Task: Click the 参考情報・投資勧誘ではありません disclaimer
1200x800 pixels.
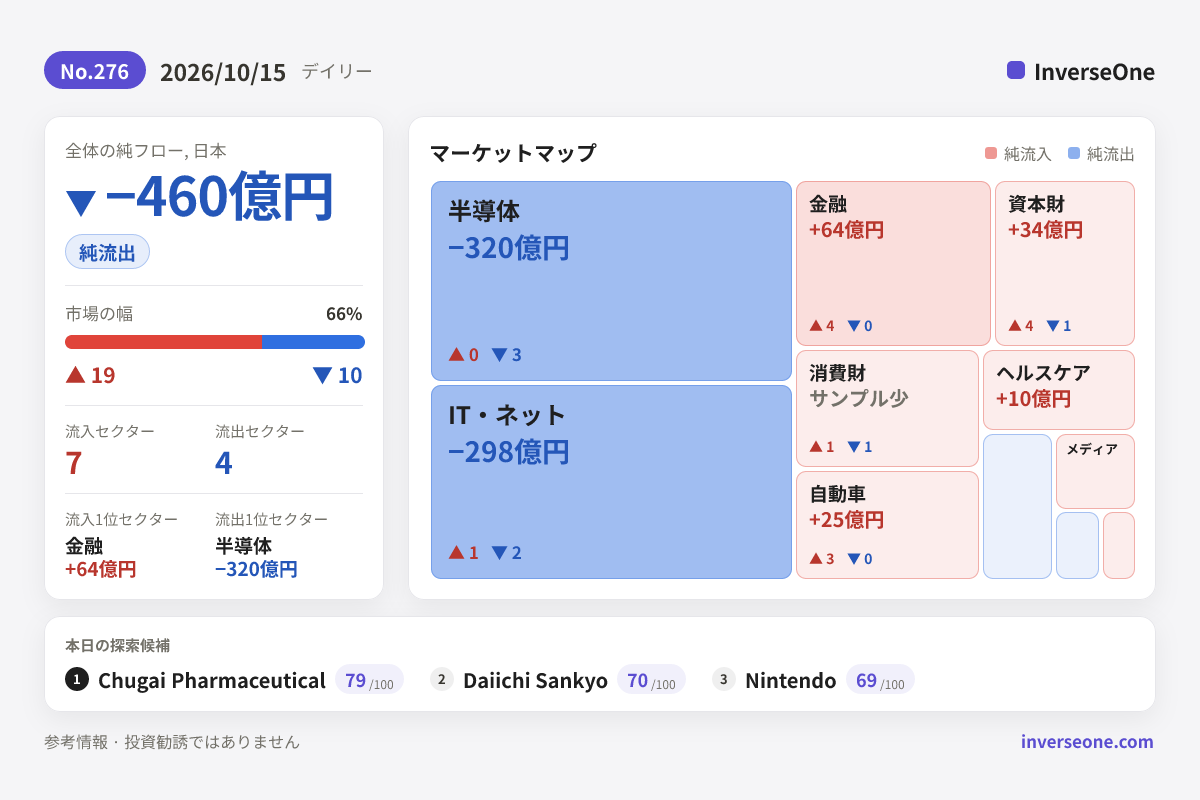Action: [x=172, y=742]
